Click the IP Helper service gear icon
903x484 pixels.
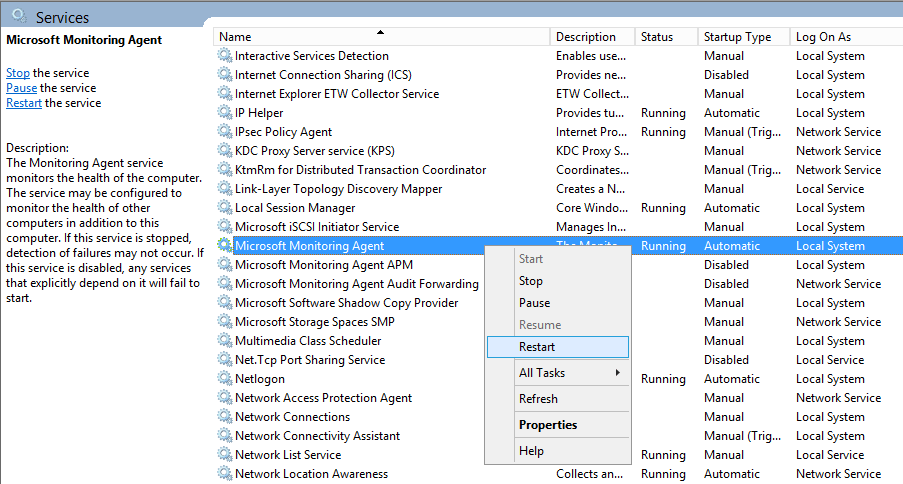tap(225, 113)
